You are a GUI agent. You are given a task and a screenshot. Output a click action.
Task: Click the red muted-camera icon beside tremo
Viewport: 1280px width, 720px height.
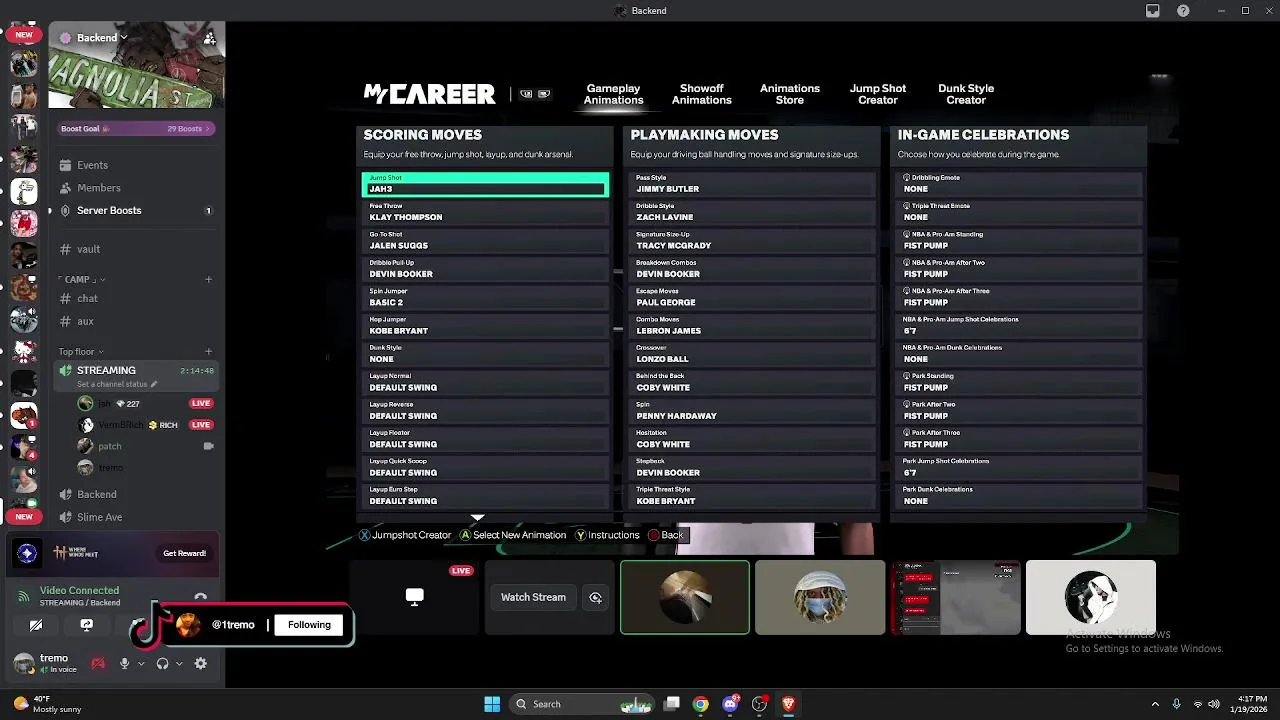tap(98, 663)
